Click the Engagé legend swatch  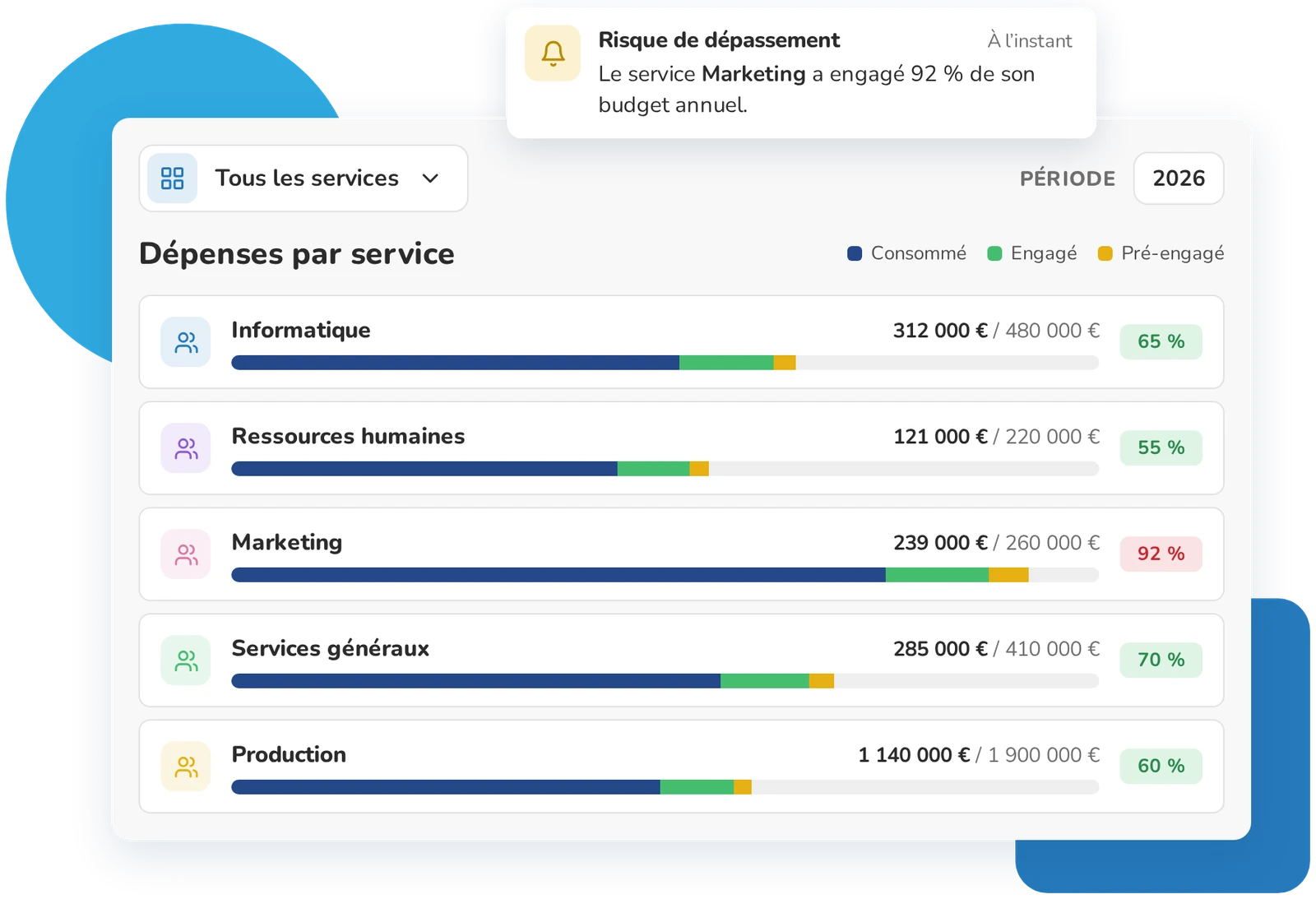pos(994,253)
